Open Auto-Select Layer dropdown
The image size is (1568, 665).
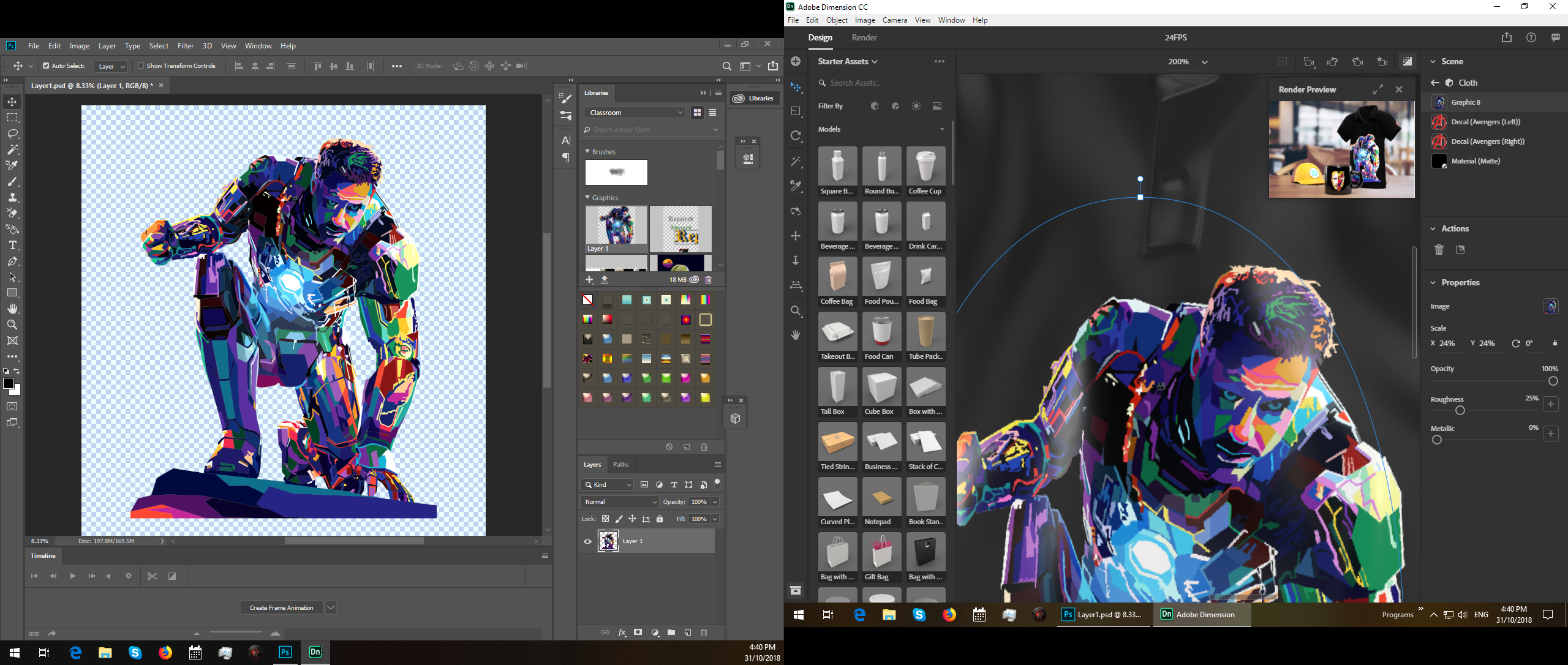(111, 66)
